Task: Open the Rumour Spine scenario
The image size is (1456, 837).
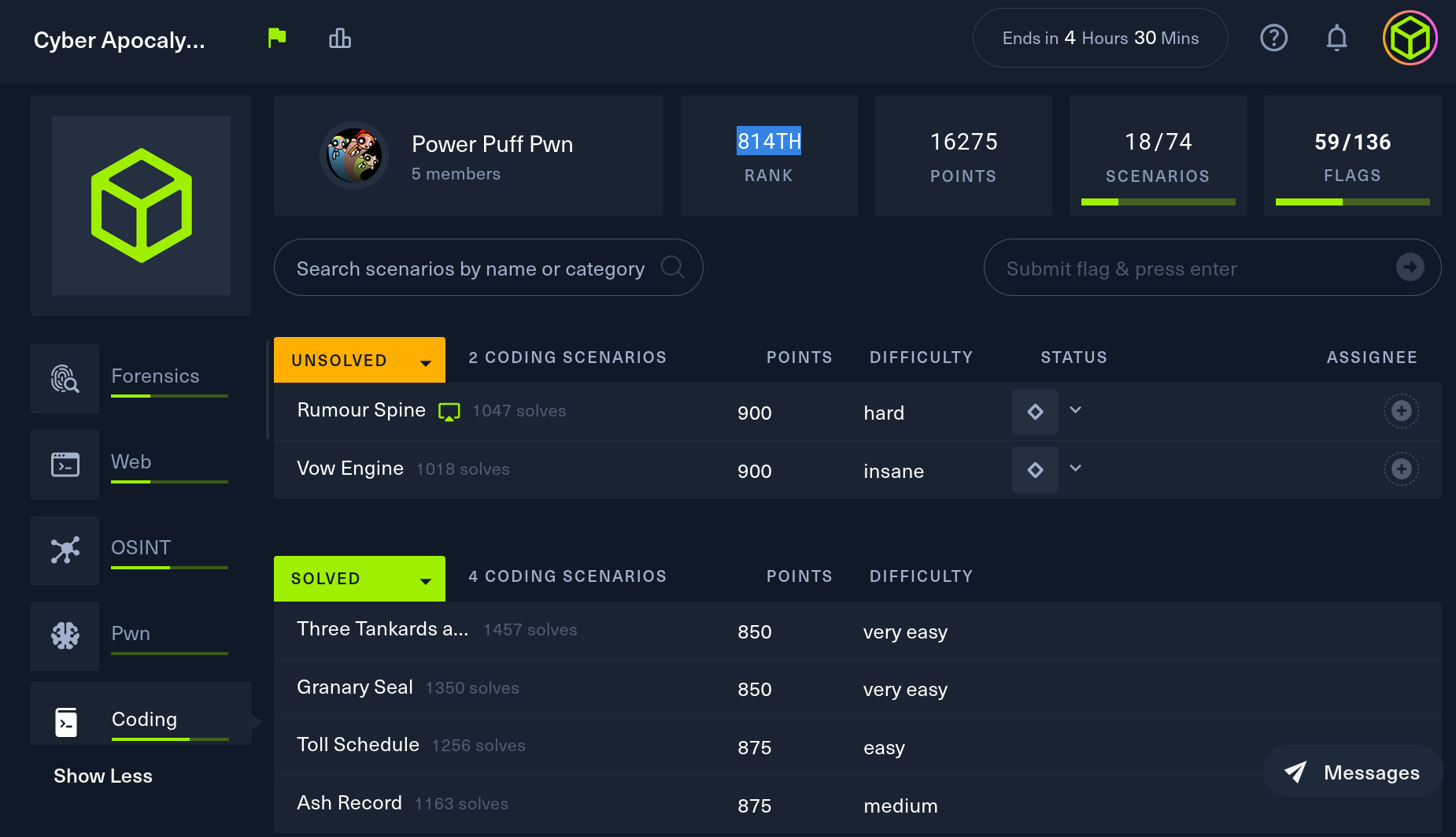Action: coord(361,409)
